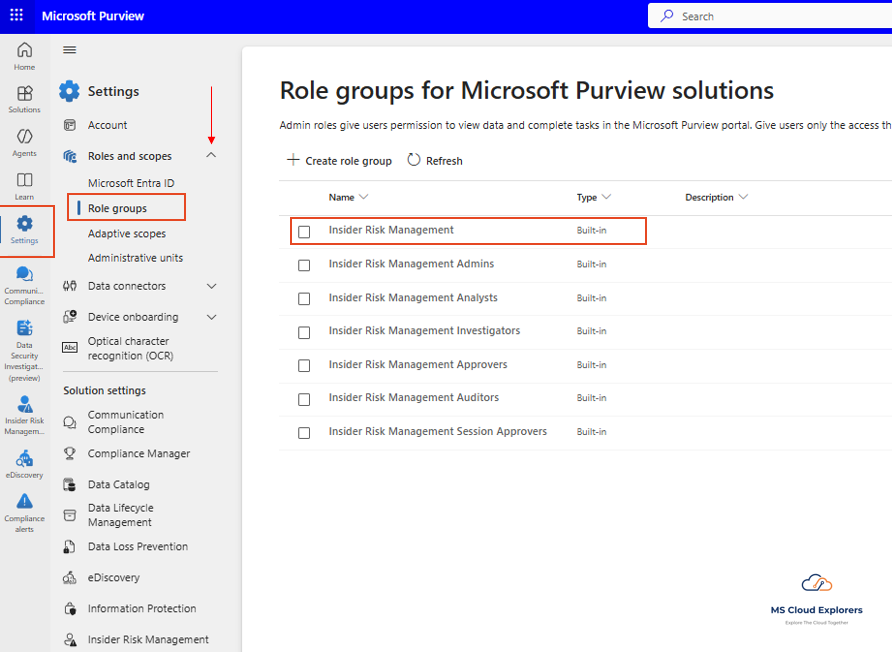Open Compliance Manager solution settings
892x652 pixels.
(139, 453)
